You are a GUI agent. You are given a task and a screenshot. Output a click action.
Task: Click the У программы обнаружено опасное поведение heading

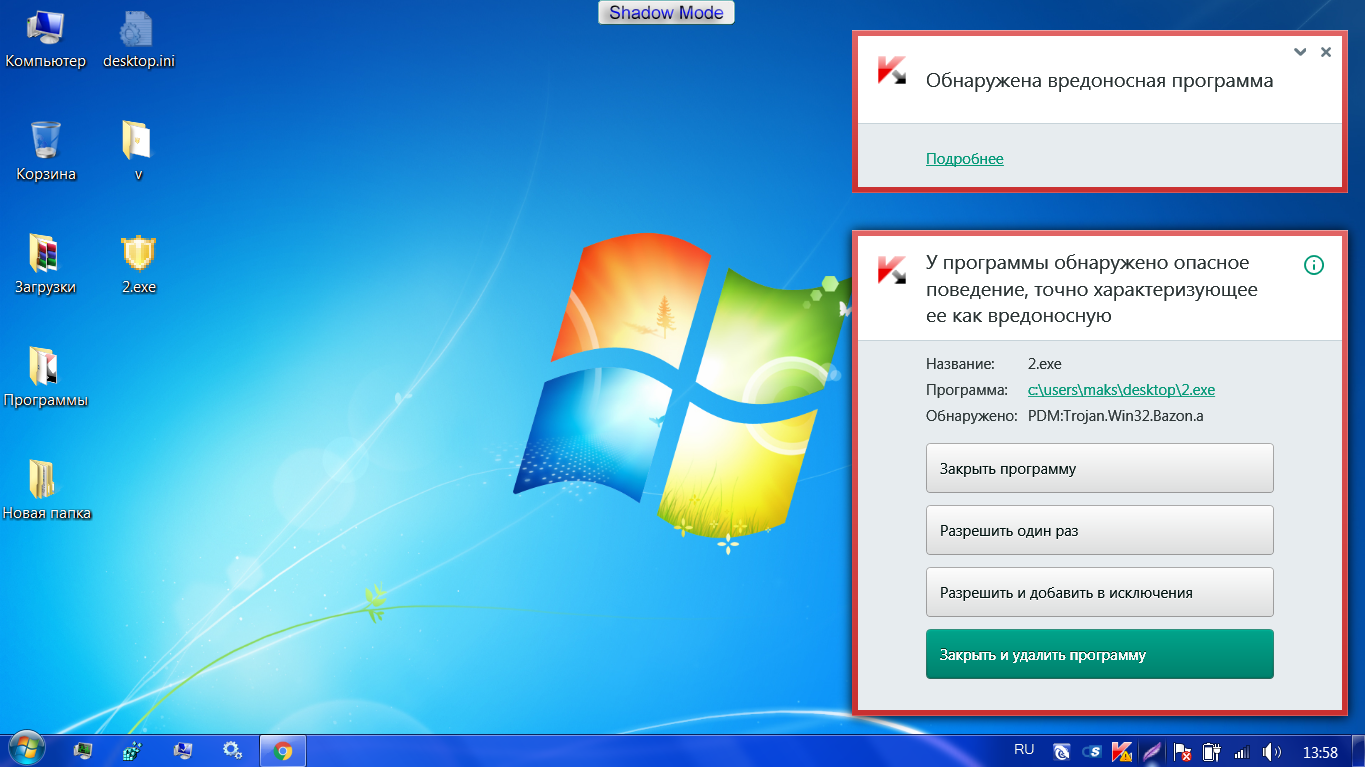(x=1092, y=289)
